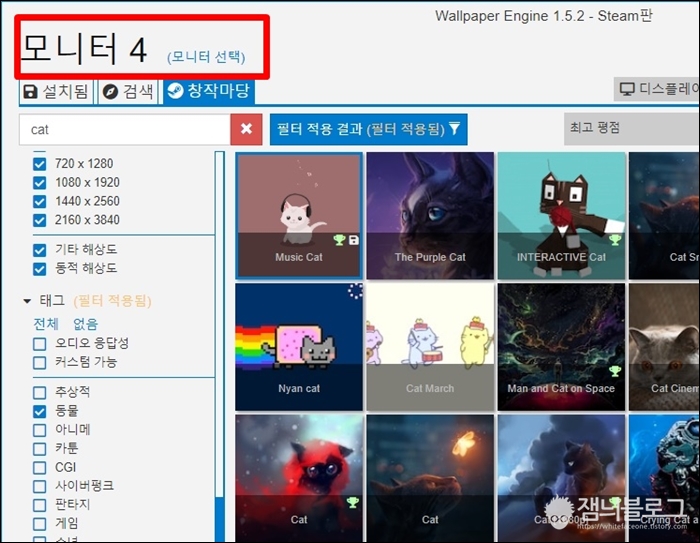Click the trophy icon on INTERACTIVE Cat
The image size is (700, 543).
(x=615, y=240)
